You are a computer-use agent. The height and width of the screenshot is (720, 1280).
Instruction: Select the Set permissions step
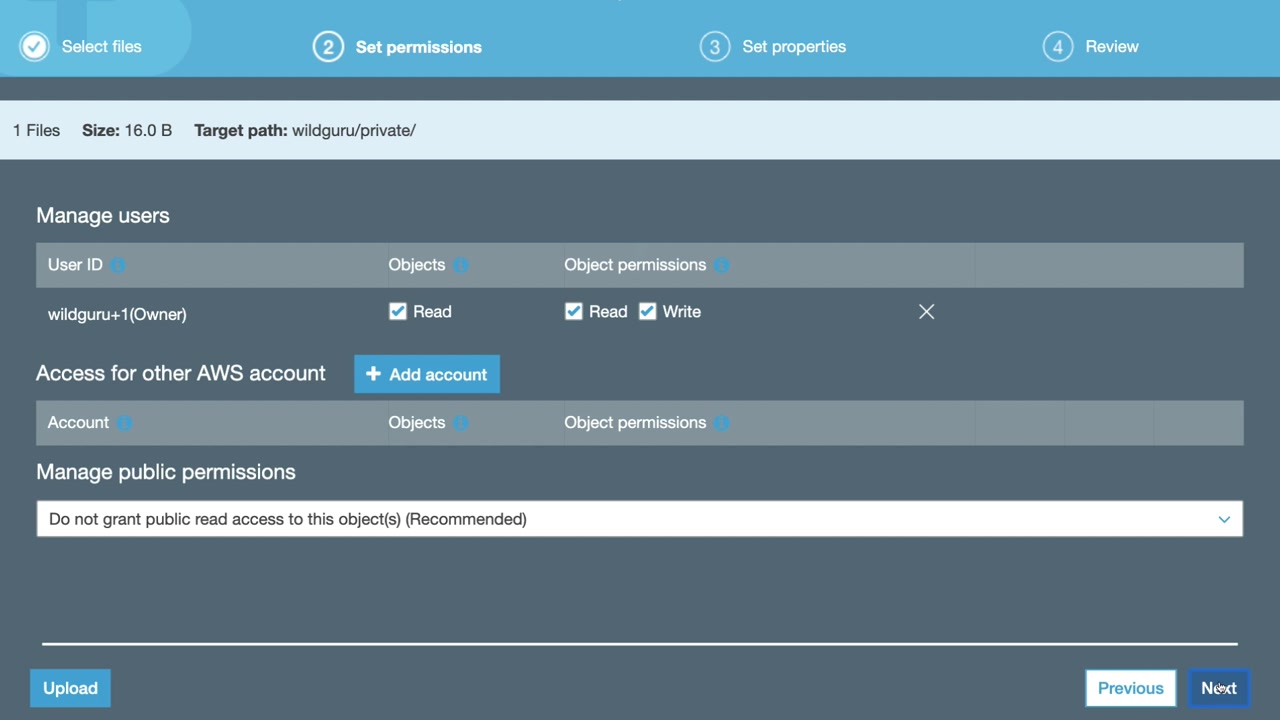[x=398, y=47]
